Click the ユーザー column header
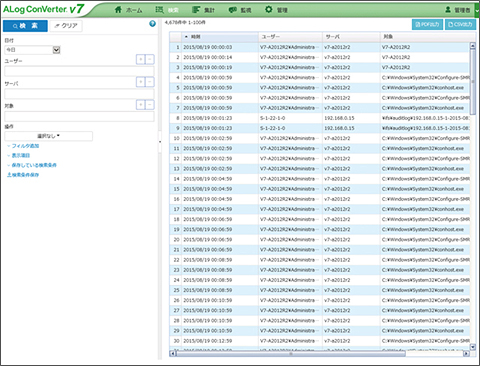The image size is (480, 366). (290, 37)
